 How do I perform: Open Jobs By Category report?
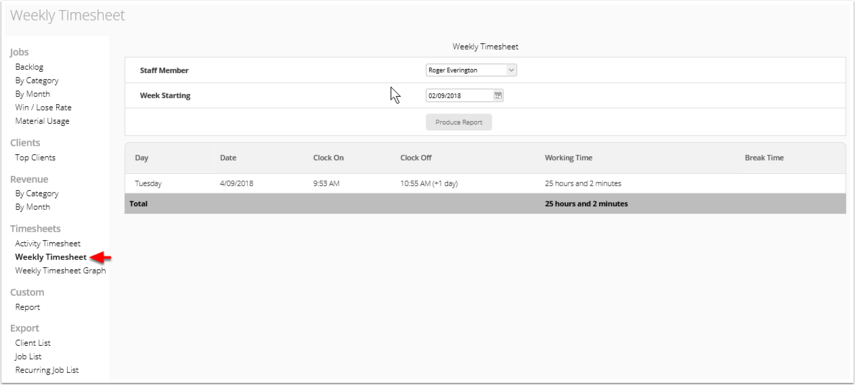(x=37, y=80)
